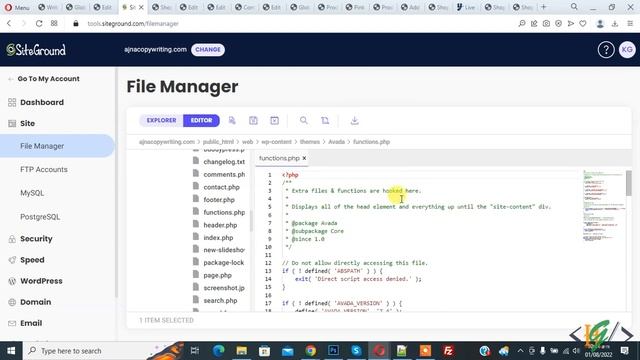
Task: Switch to EXPLORER view
Action: (x=161, y=120)
